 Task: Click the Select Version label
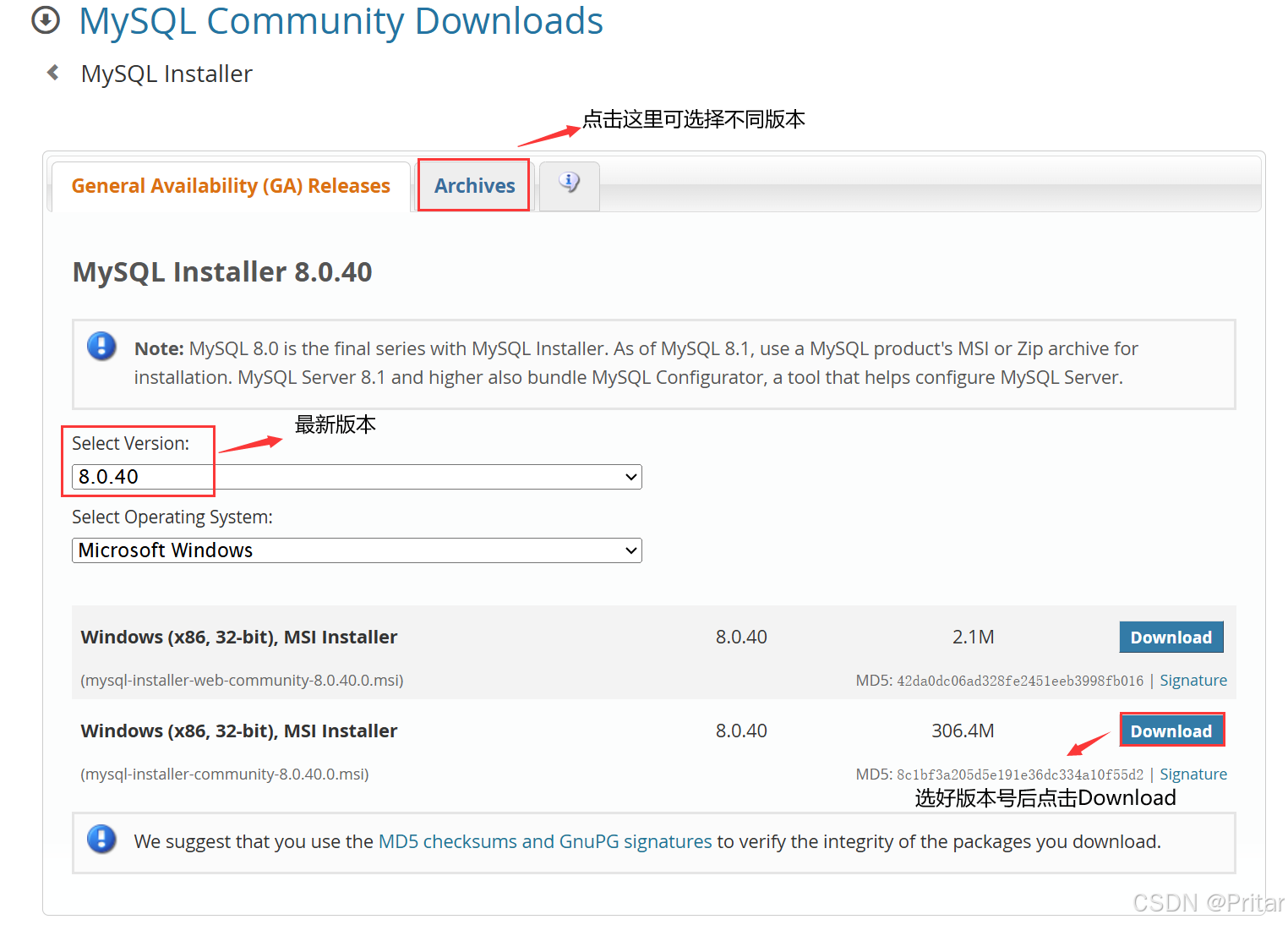click(x=131, y=444)
